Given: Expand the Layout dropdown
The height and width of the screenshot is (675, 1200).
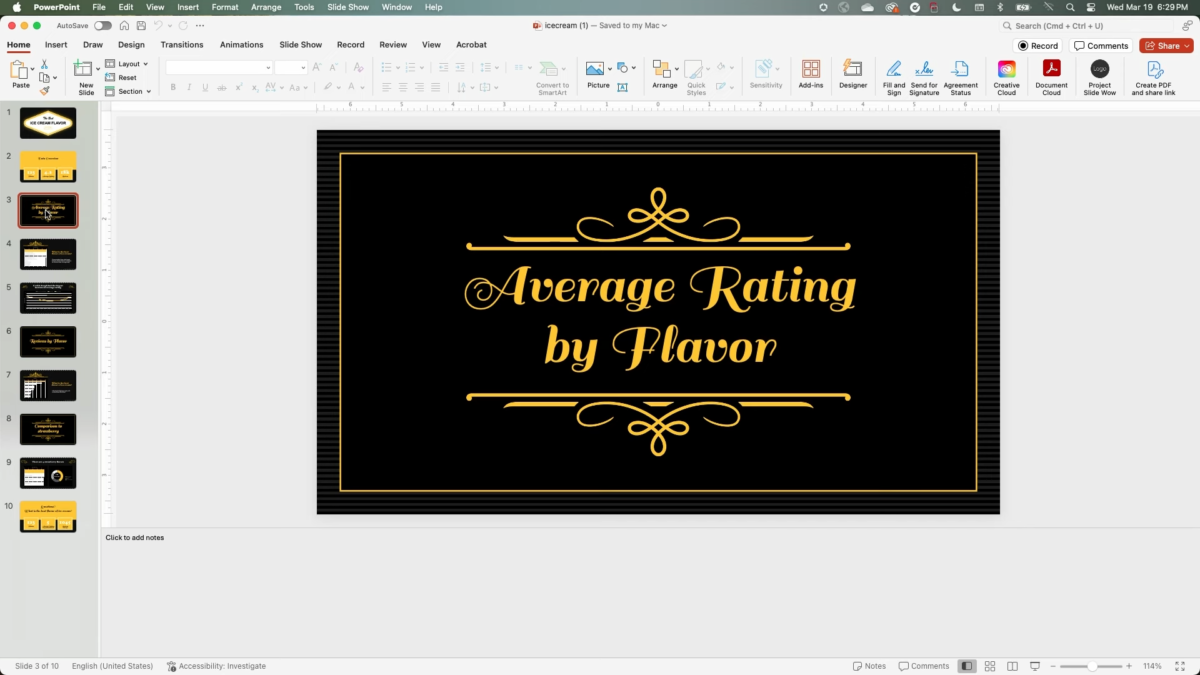Looking at the screenshot, I should [x=127, y=64].
